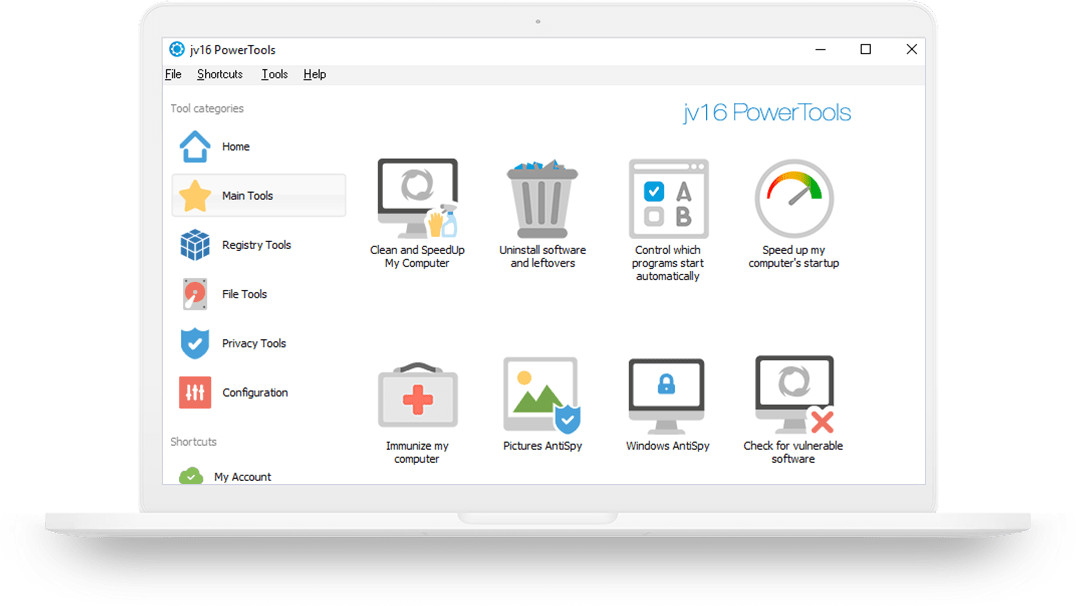This screenshot has width=1076, height=606.
Task: Click the My Account cloud icon
Action: (x=191, y=476)
